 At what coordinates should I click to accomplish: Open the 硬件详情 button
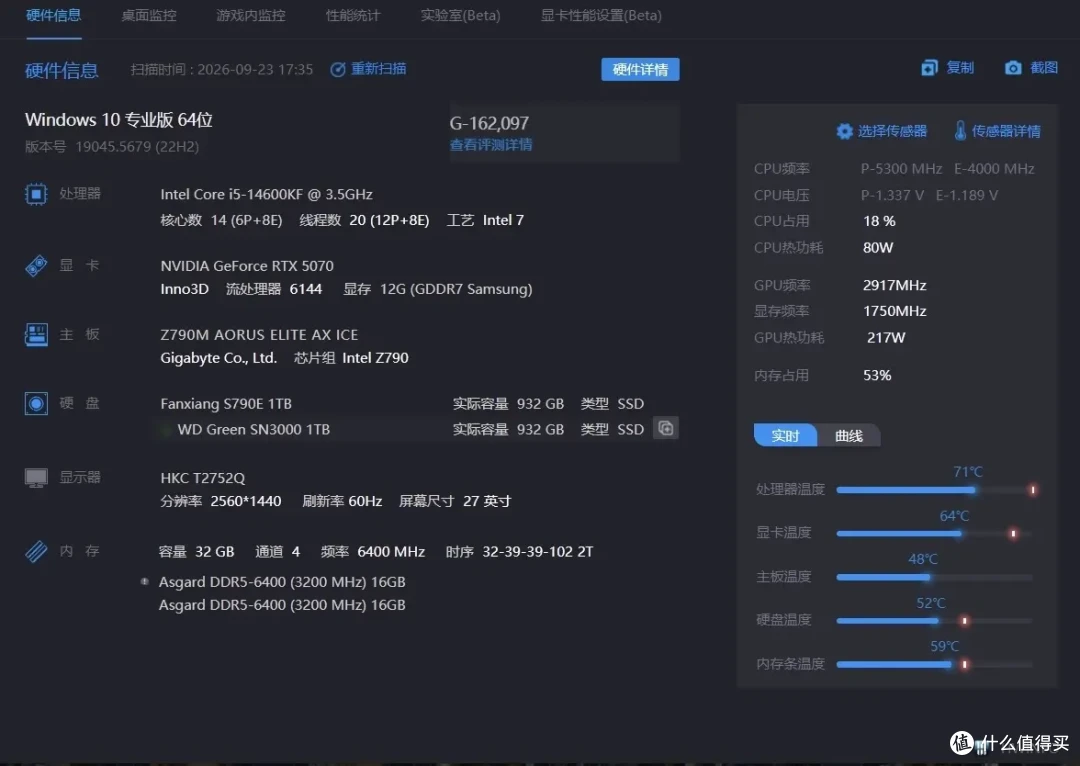point(640,69)
